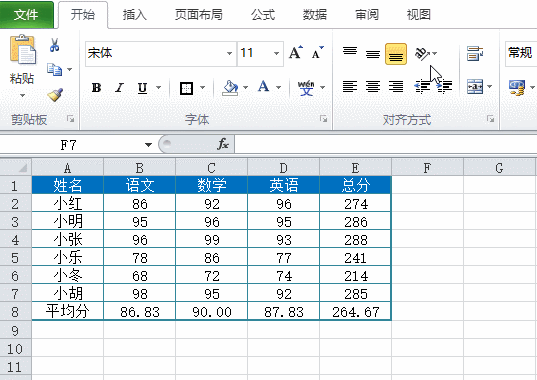Open the Paste options dropdown arrow
Viewport: 537px width, 380px height.
(x=23, y=95)
